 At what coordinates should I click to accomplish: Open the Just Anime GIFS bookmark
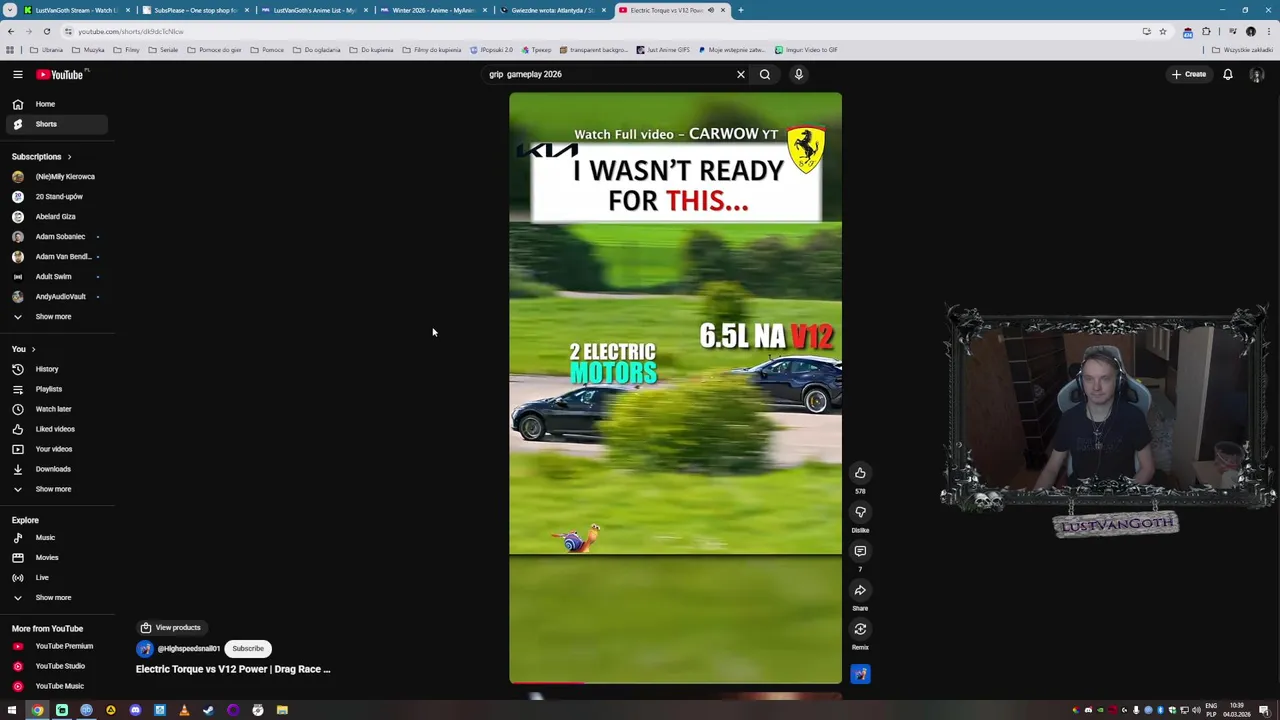coord(663,50)
